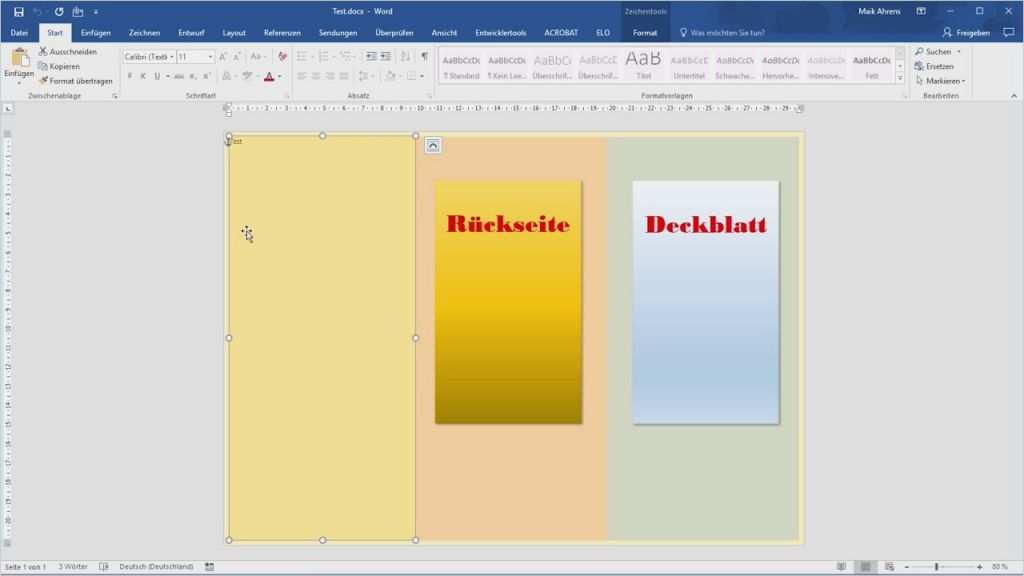Toggle paragraph marks display
The image size is (1024, 576).
coord(424,55)
